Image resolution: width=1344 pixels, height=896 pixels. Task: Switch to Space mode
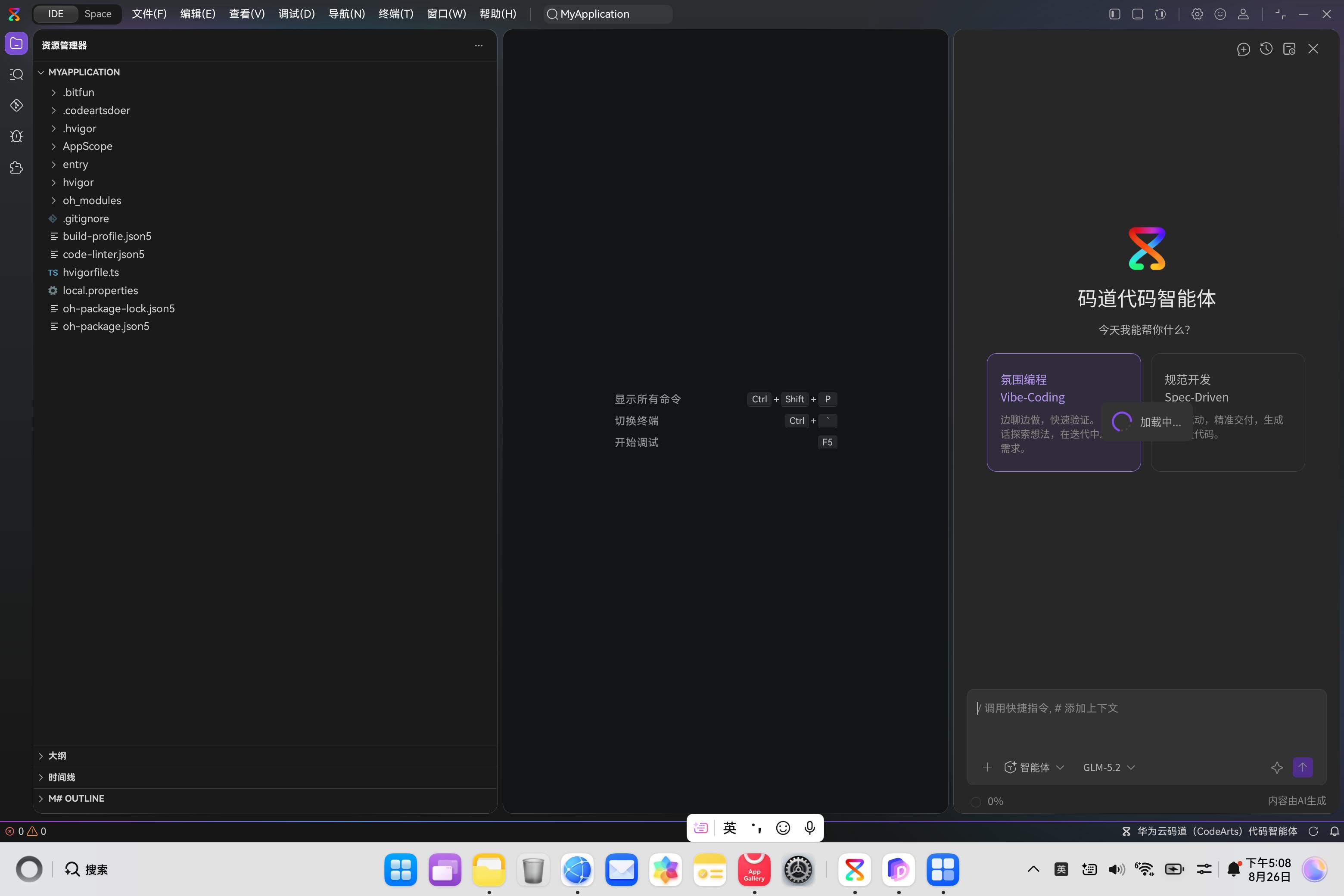click(98, 14)
